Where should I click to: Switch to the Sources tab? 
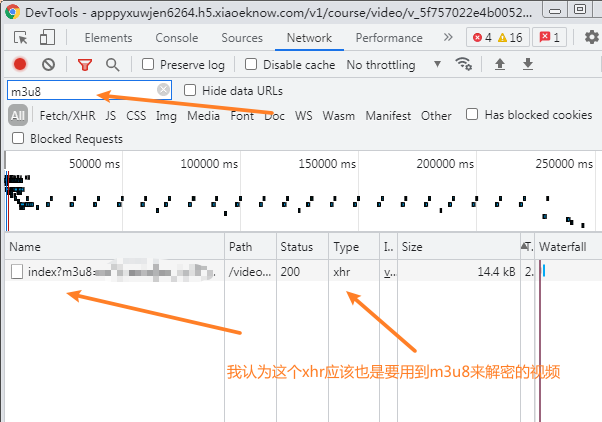pyautogui.click(x=242, y=38)
